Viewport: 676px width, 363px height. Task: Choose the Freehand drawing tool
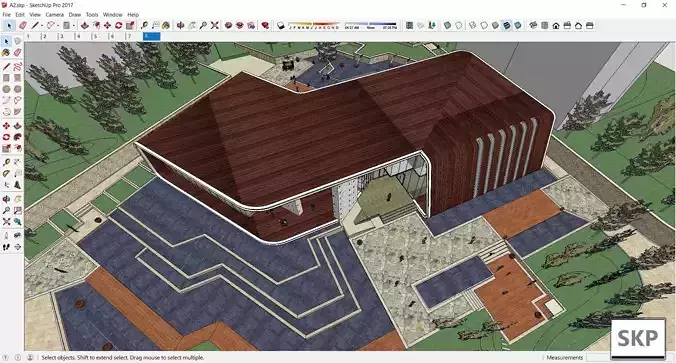click(x=17, y=66)
